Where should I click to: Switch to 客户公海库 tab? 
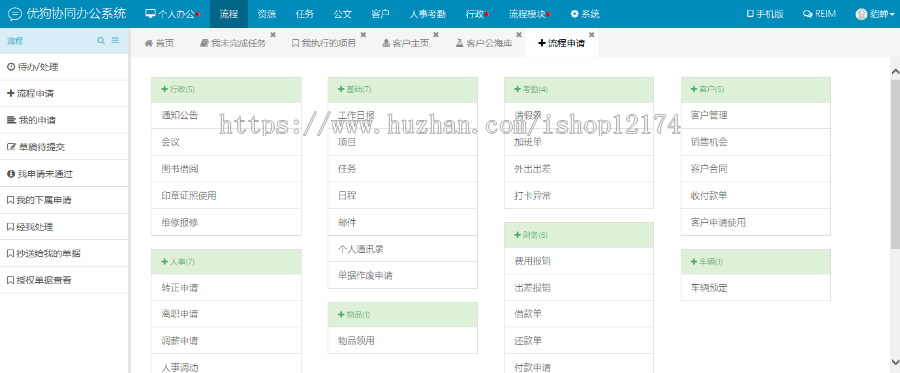484,43
